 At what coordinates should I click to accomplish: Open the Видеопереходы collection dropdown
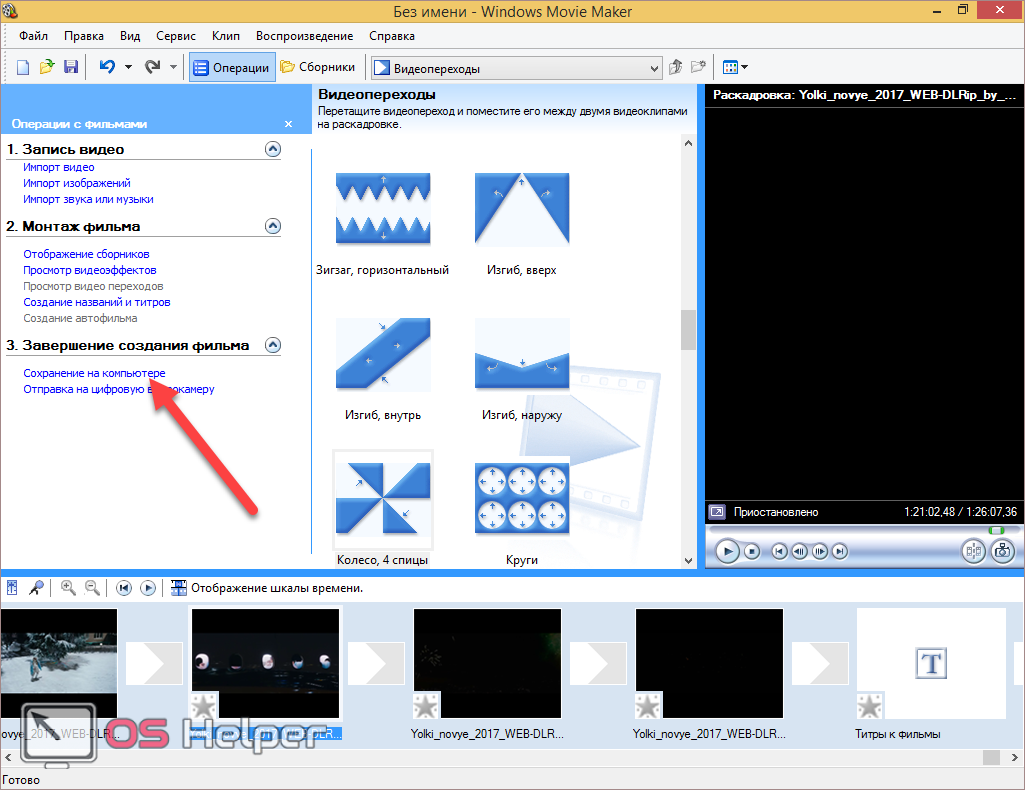tap(654, 69)
